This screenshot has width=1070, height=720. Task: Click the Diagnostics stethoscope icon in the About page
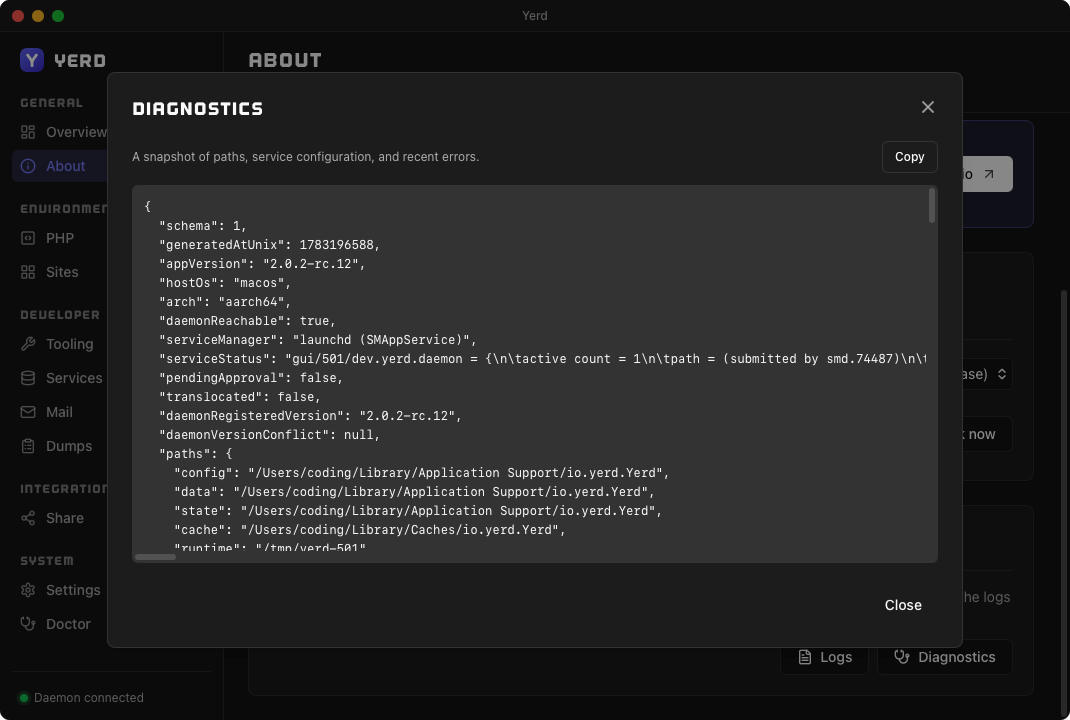(x=902, y=657)
